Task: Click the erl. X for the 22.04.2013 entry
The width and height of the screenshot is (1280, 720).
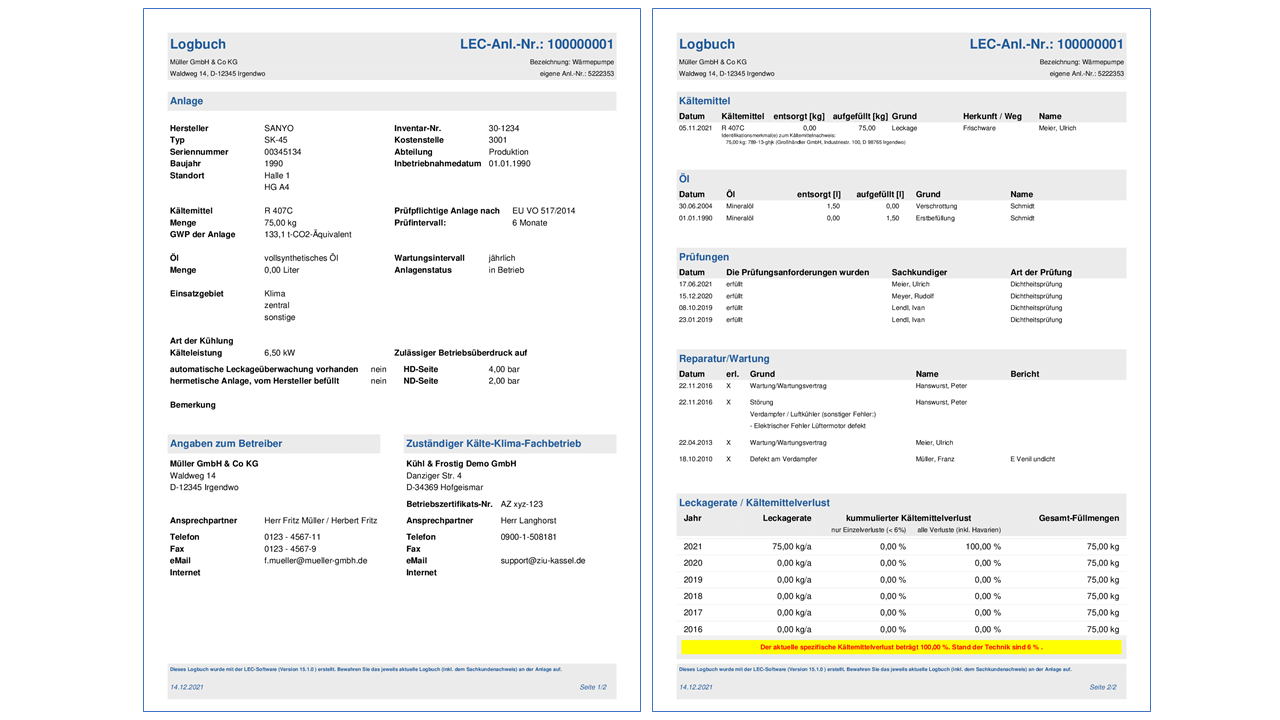Action: point(728,442)
